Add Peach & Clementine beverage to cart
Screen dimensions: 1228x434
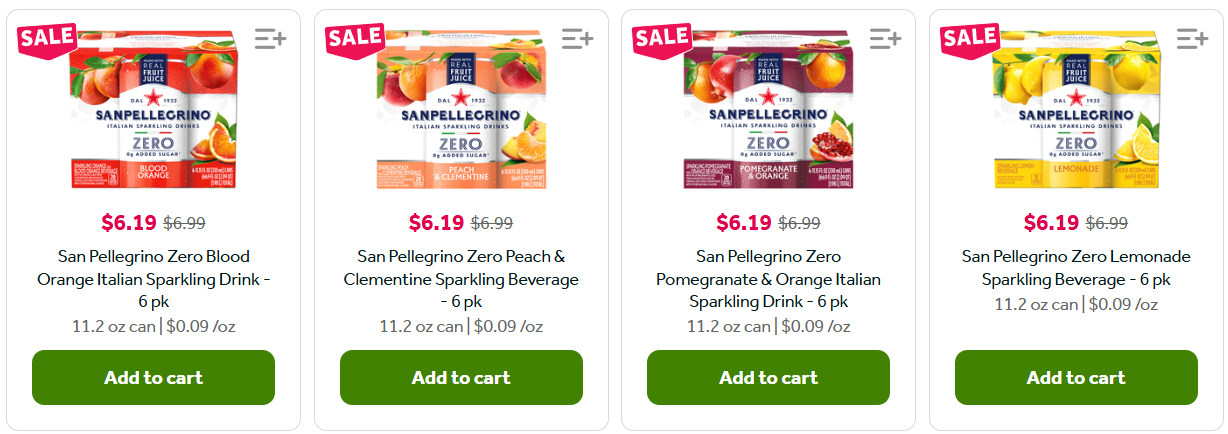tap(461, 377)
